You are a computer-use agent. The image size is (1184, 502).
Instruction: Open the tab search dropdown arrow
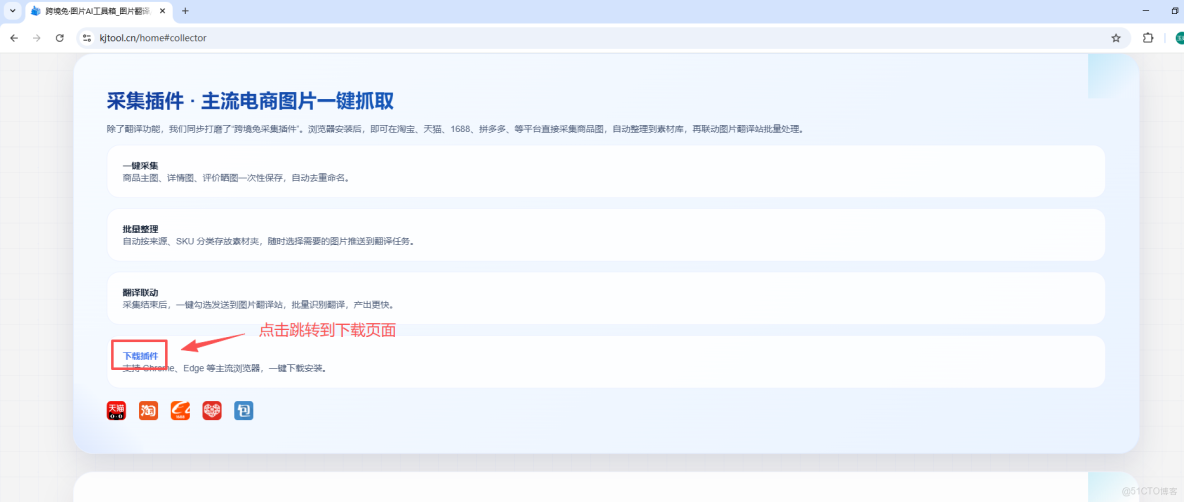(x=12, y=11)
